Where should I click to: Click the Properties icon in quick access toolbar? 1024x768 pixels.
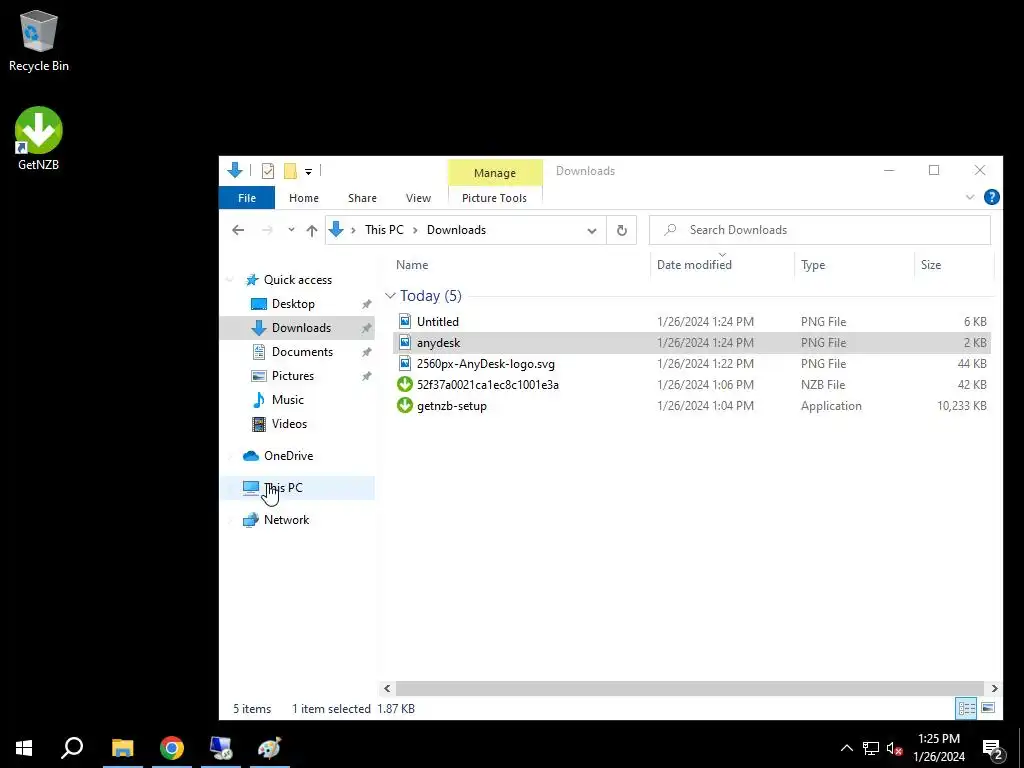(268, 171)
